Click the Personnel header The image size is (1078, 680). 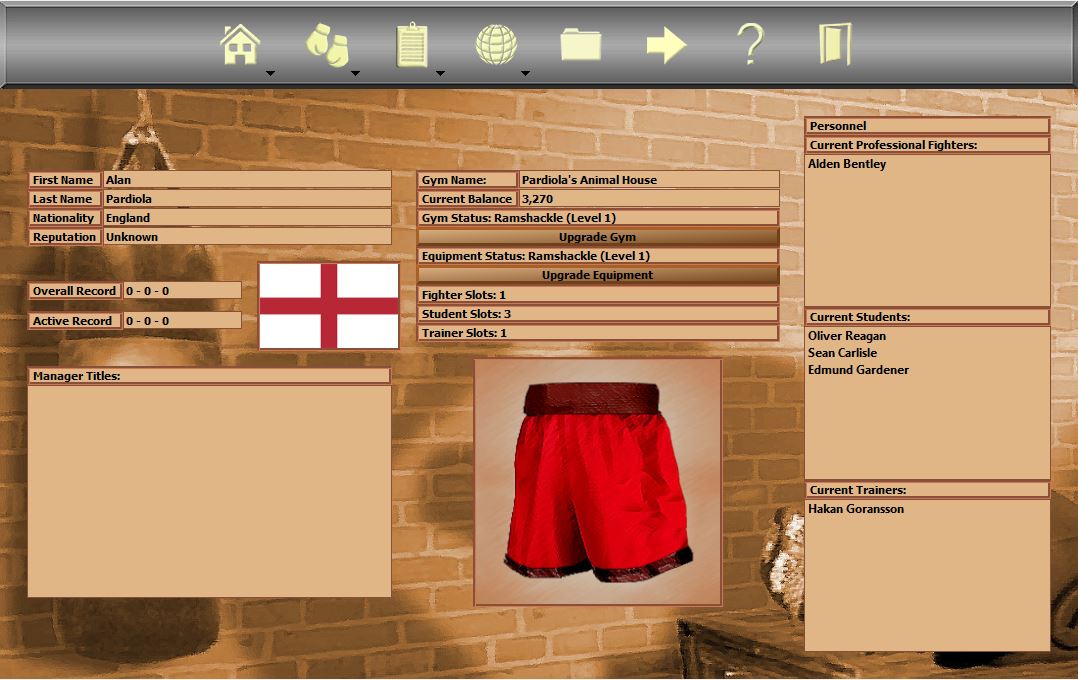927,126
